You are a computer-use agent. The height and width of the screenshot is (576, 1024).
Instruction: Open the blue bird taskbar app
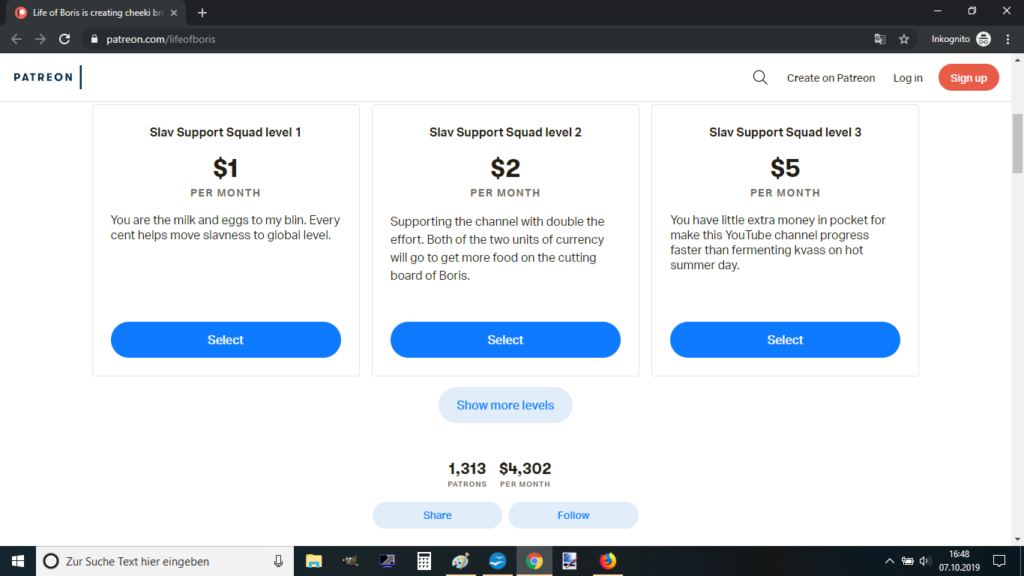click(x=497, y=561)
